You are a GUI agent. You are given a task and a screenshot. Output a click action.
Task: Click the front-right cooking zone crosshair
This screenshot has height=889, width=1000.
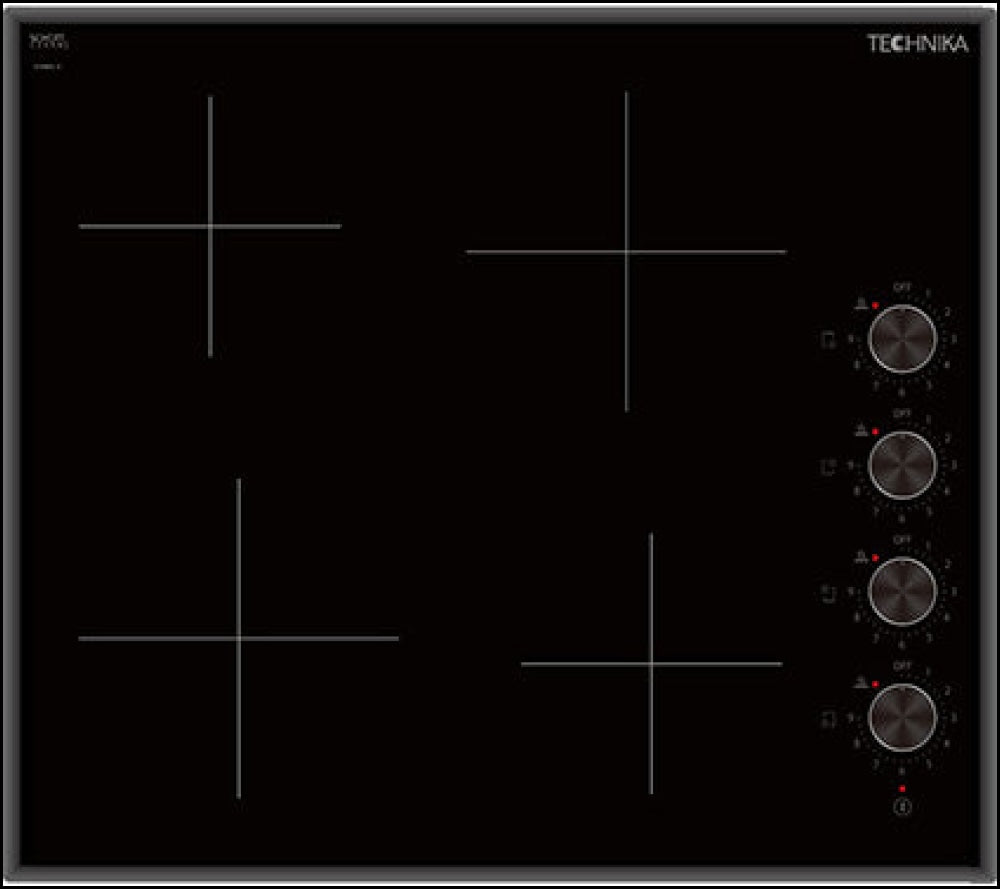653,662
